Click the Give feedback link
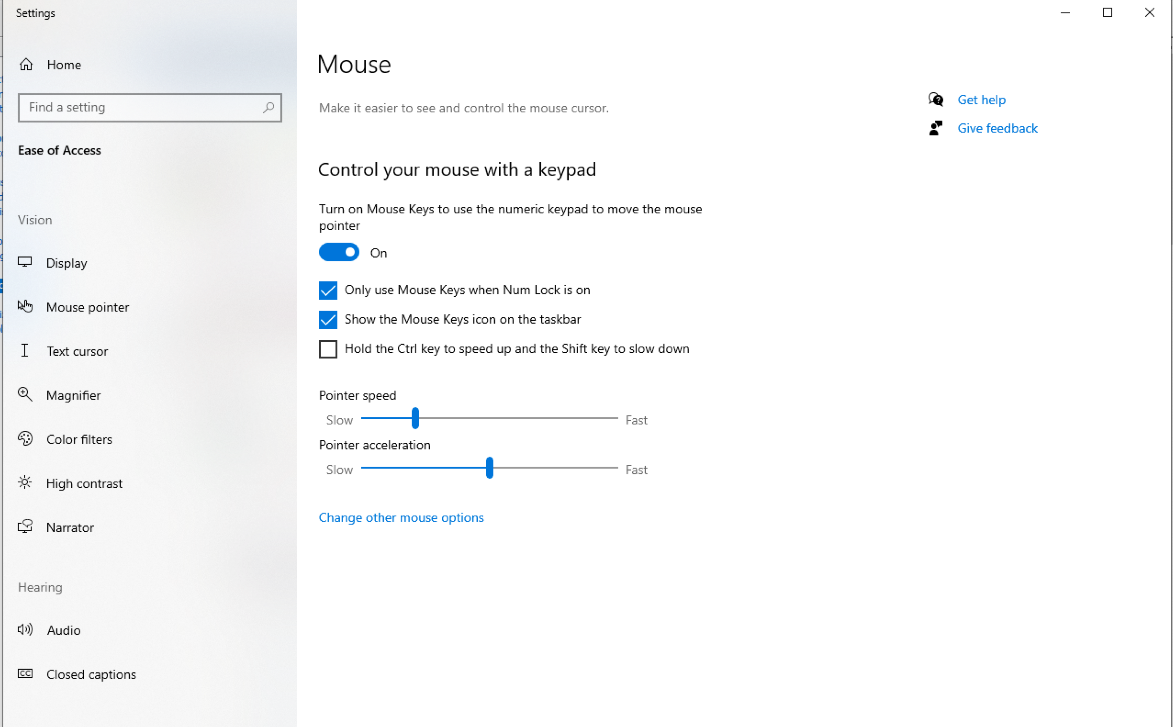 tap(997, 128)
